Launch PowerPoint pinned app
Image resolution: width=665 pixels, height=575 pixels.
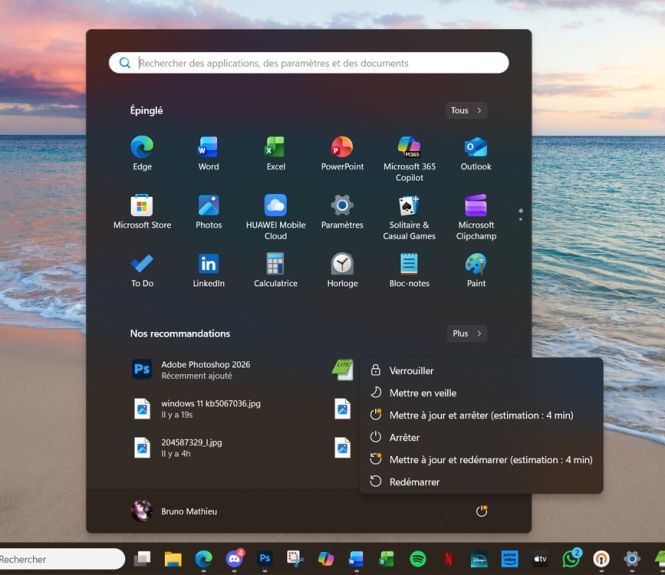click(x=342, y=154)
